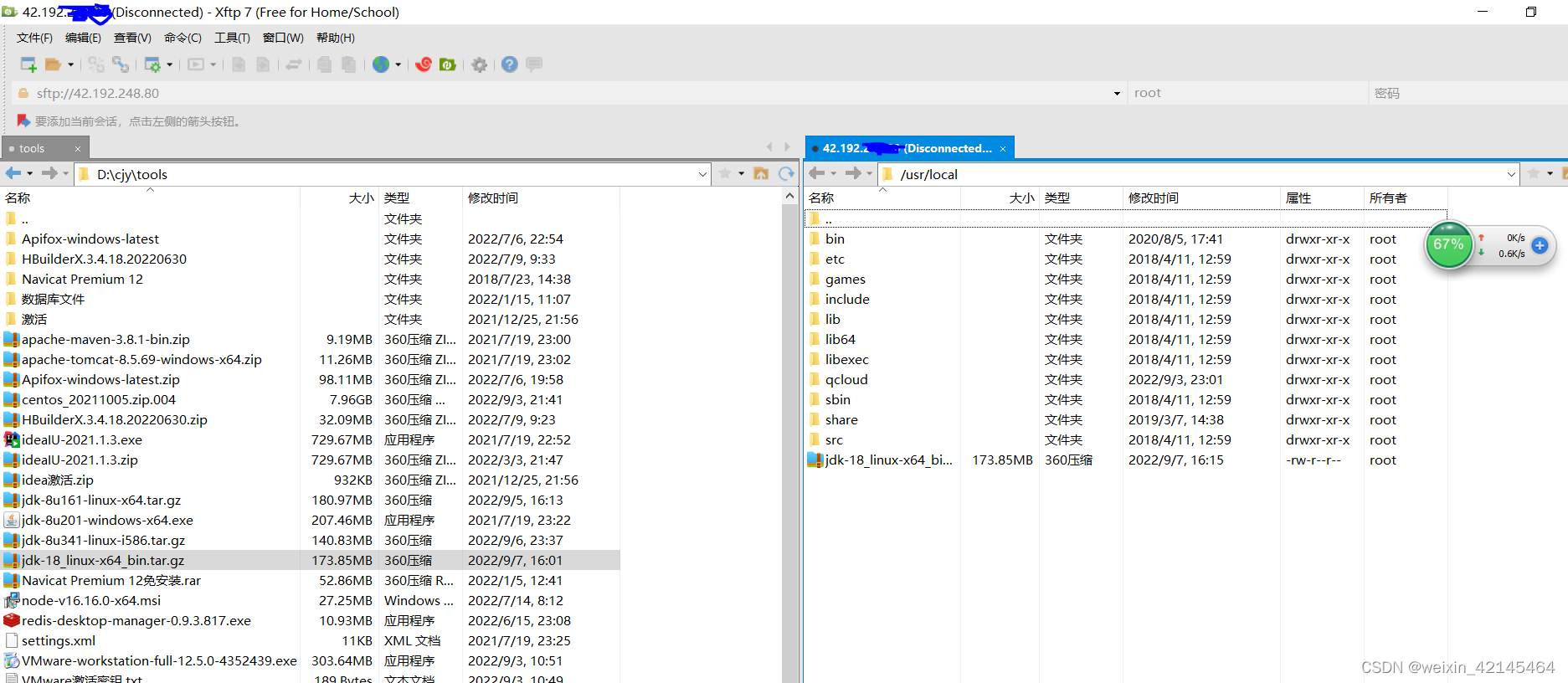Click the green 67% floating ball
This screenshot has width=1568, height=683.
(x=1448, y=244)
